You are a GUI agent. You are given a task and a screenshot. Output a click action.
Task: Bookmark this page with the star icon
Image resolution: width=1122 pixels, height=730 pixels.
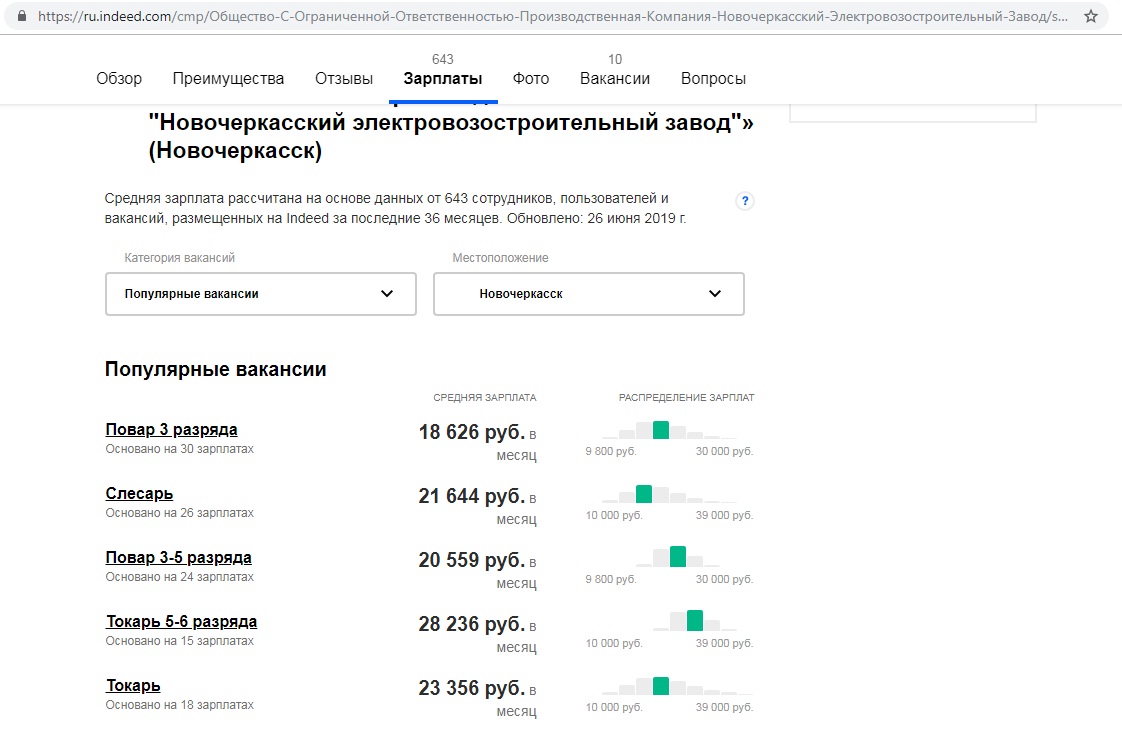click(1090, 18)
